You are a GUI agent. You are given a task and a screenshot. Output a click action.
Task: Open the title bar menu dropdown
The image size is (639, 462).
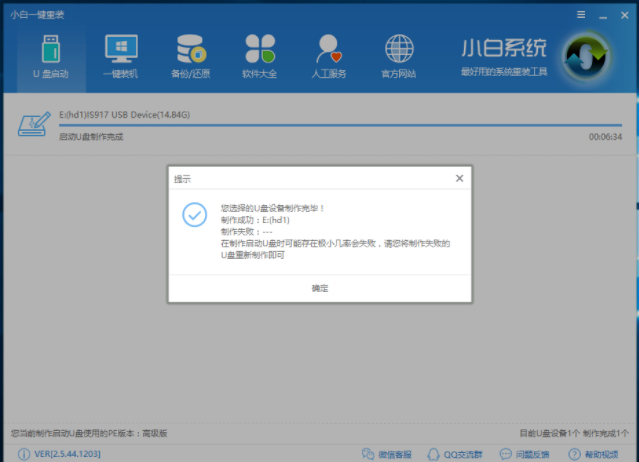pyautogui.click(x=581, y=16)
